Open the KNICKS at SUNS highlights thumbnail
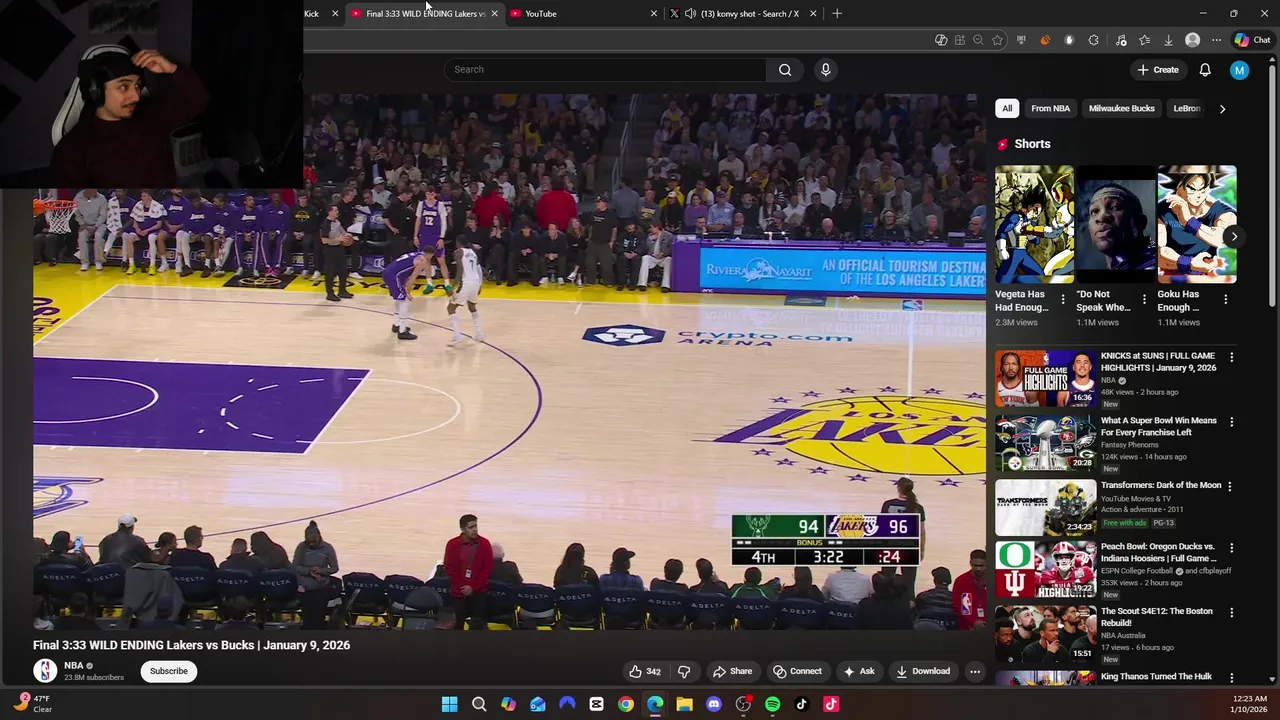The width and height of the screenshot is (1280, 720). coord(1045,378)
